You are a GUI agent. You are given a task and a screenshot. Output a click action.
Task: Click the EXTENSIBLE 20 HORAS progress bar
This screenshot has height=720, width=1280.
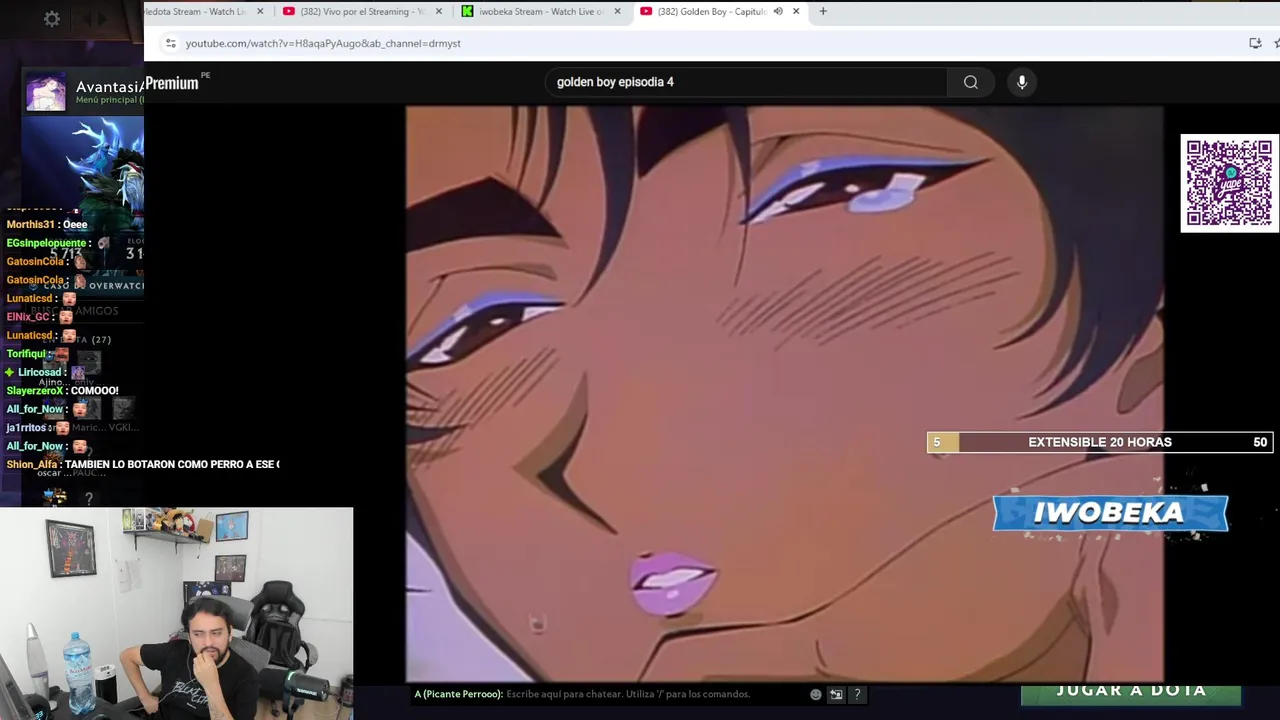point(1100,442)
